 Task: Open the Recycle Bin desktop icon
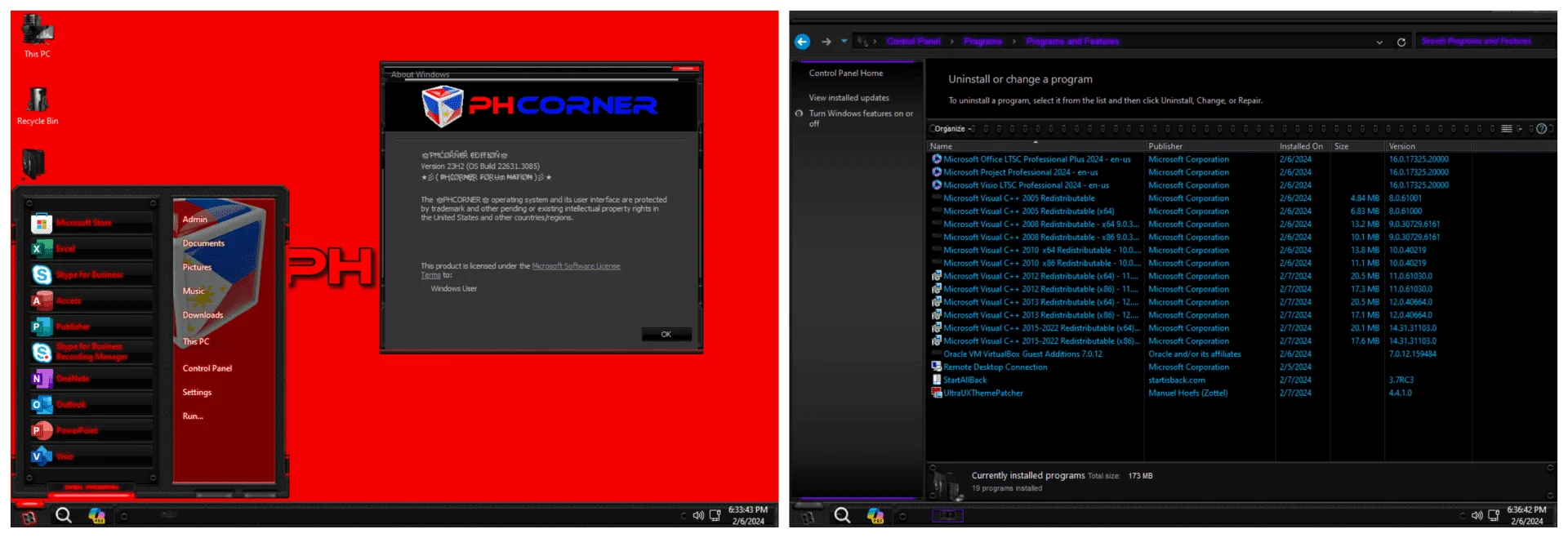(x=38, y=106)
